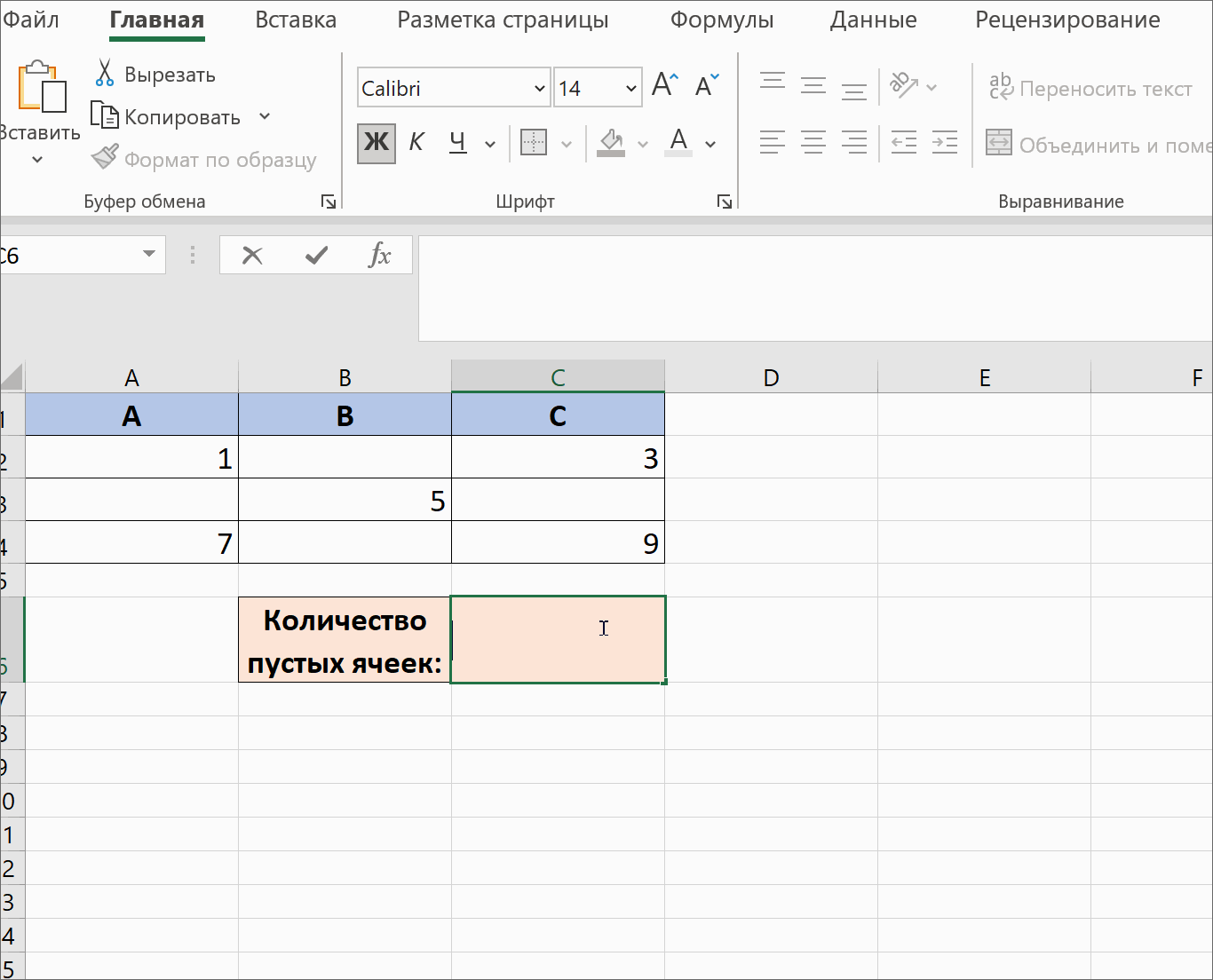Align text to middle of cell
This screenshot has width=1213, height=980.
[x=813, y=84]
